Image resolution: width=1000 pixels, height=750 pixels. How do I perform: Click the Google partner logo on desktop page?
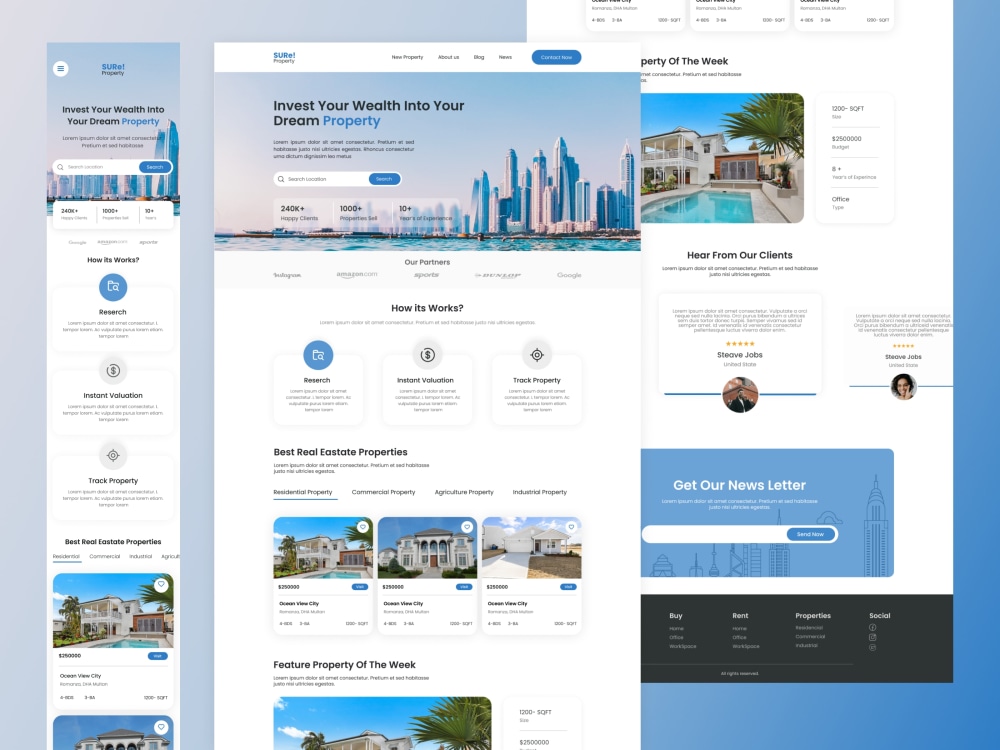click(569, 276)
